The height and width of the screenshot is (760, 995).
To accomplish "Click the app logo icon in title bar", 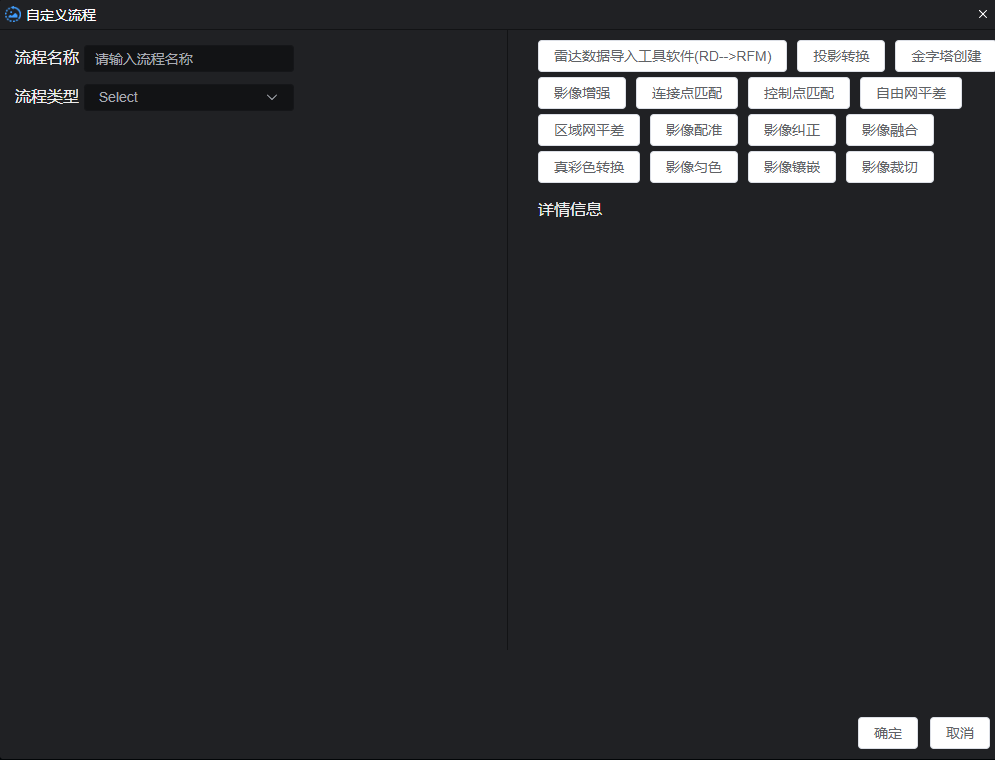I will click(x=13, y=15).
